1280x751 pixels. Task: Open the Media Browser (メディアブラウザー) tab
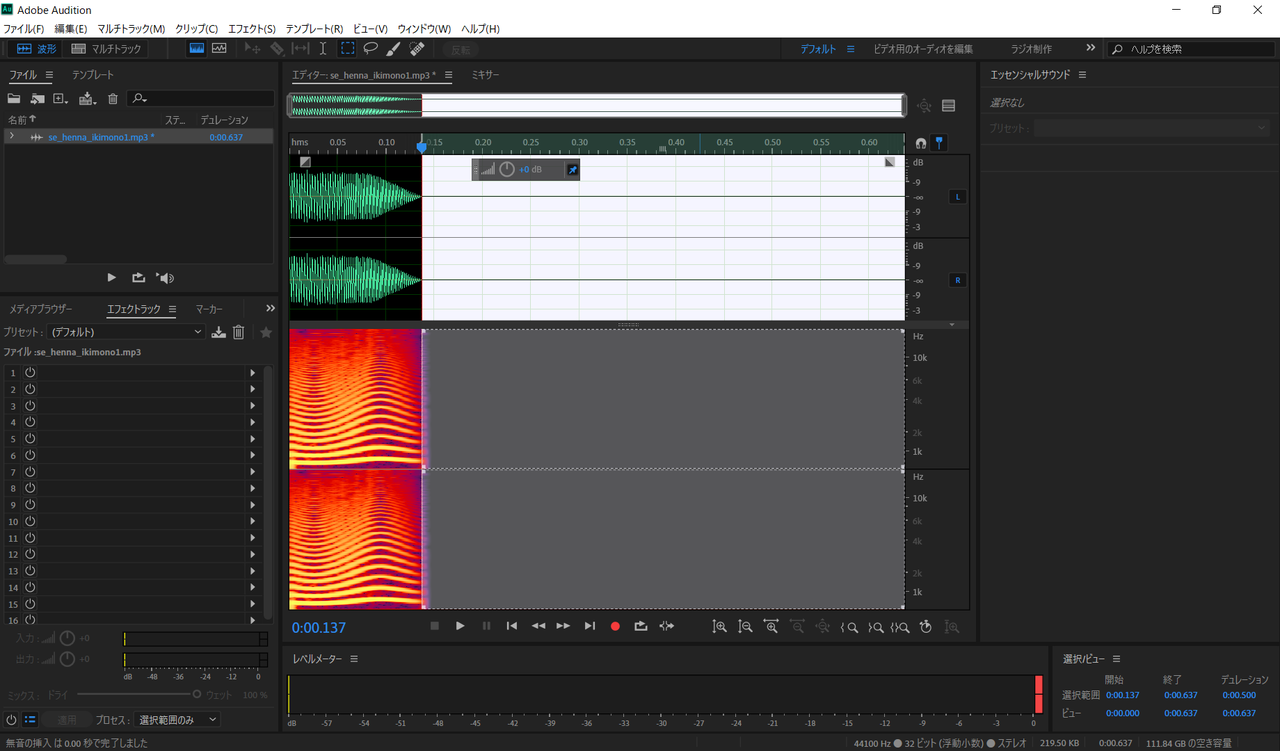pos(41,309)
